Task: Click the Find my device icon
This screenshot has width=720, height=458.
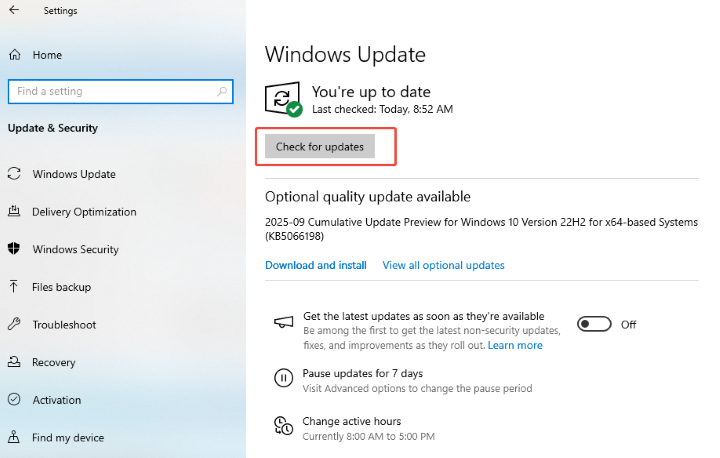Action: click(x=14, y=437)
